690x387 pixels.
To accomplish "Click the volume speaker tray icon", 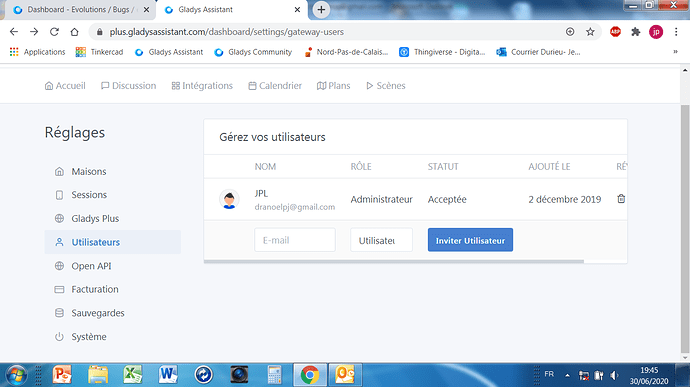I will [614, 376].
